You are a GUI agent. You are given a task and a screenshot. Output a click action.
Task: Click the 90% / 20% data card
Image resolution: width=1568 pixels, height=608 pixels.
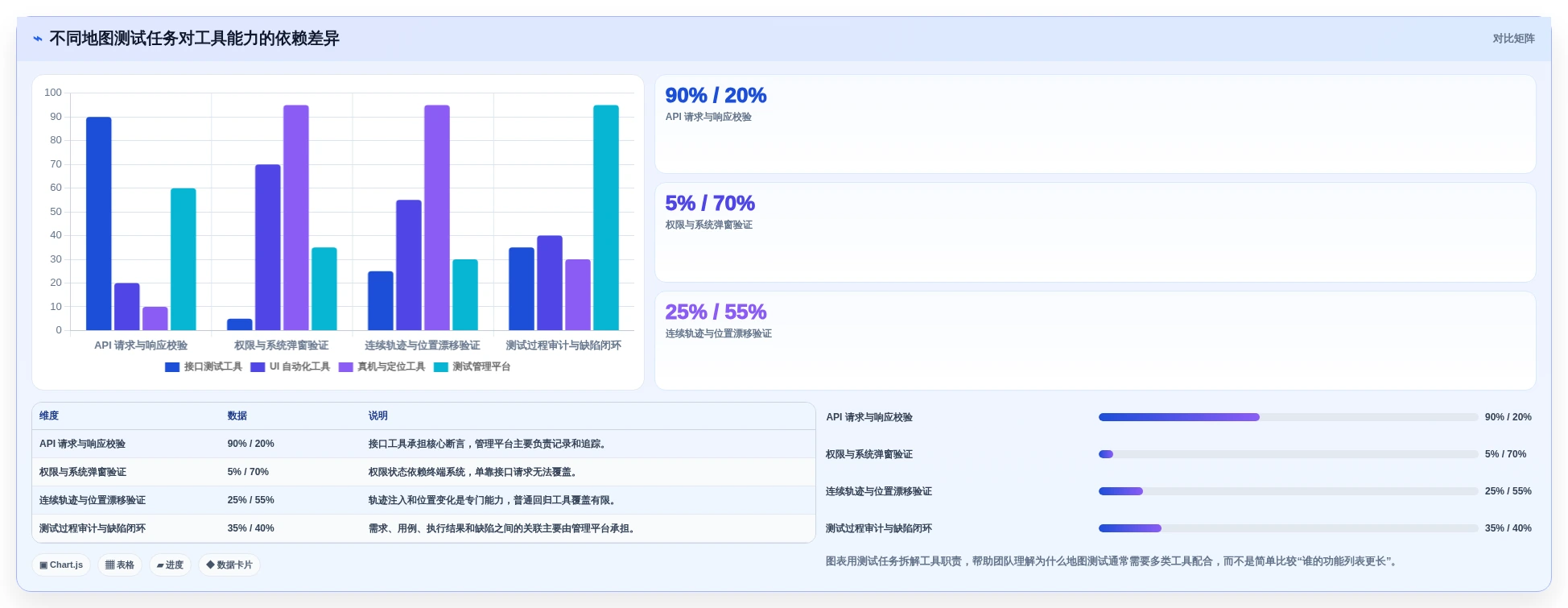click(1095, 124)
